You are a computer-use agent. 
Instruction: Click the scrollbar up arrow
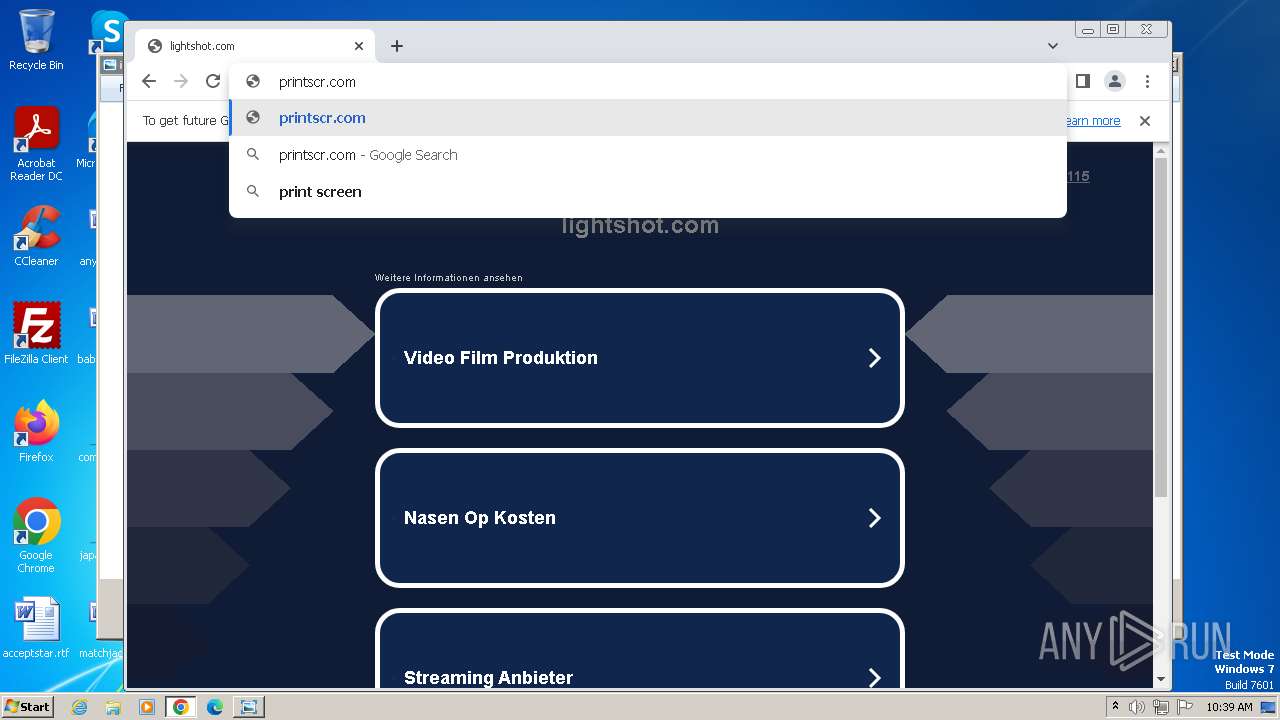point(1161,151)
